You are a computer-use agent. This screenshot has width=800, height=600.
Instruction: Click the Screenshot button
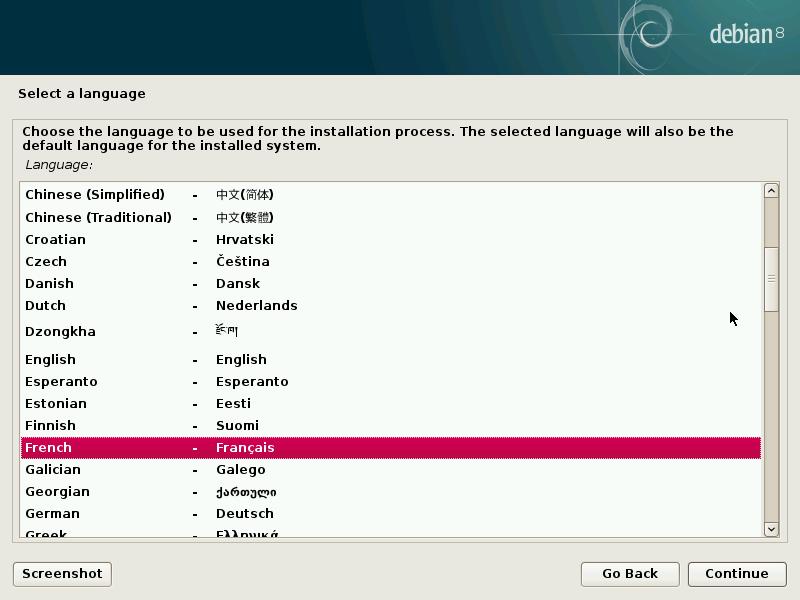point(62,573)
